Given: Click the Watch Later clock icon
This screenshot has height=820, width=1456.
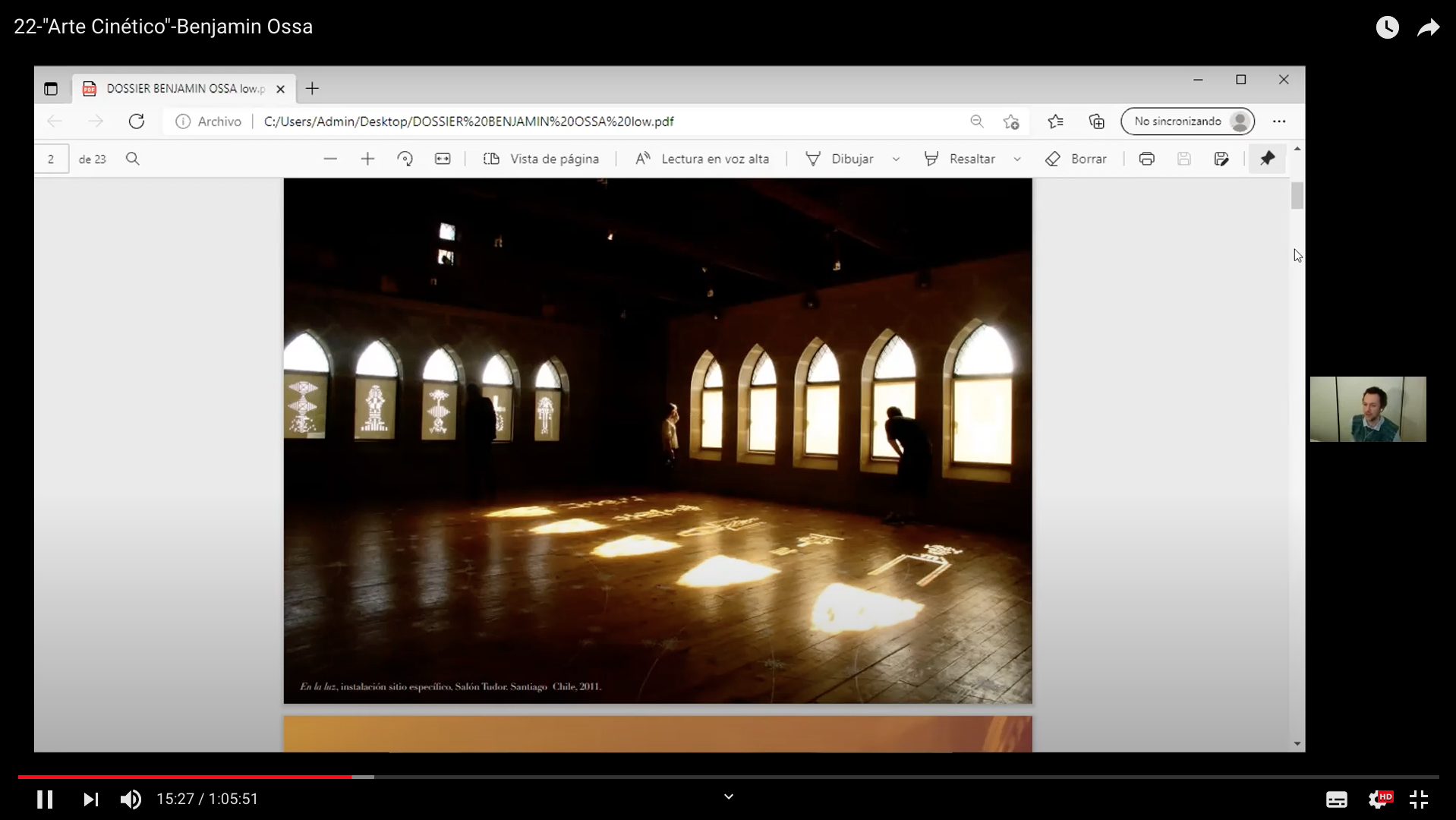Looking at the screenshot, I should tap(1387, 28).
